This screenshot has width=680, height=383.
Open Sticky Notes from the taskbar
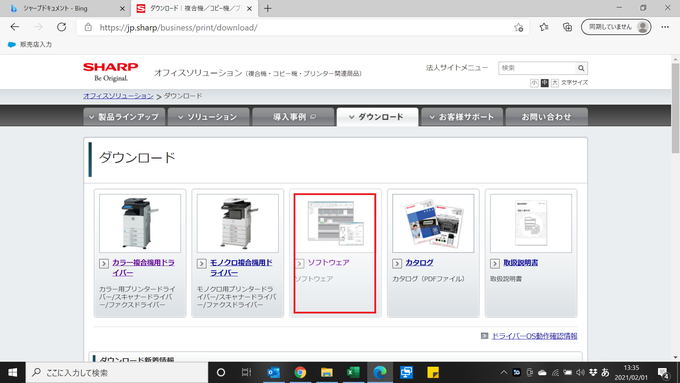tap(433, 372)
